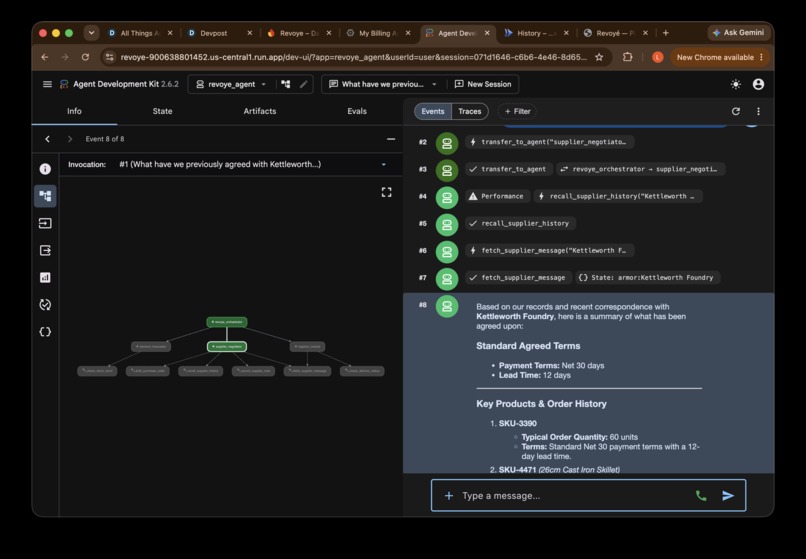Go to the next event with right chevron
Screen dimensions: 806x559
70,139
